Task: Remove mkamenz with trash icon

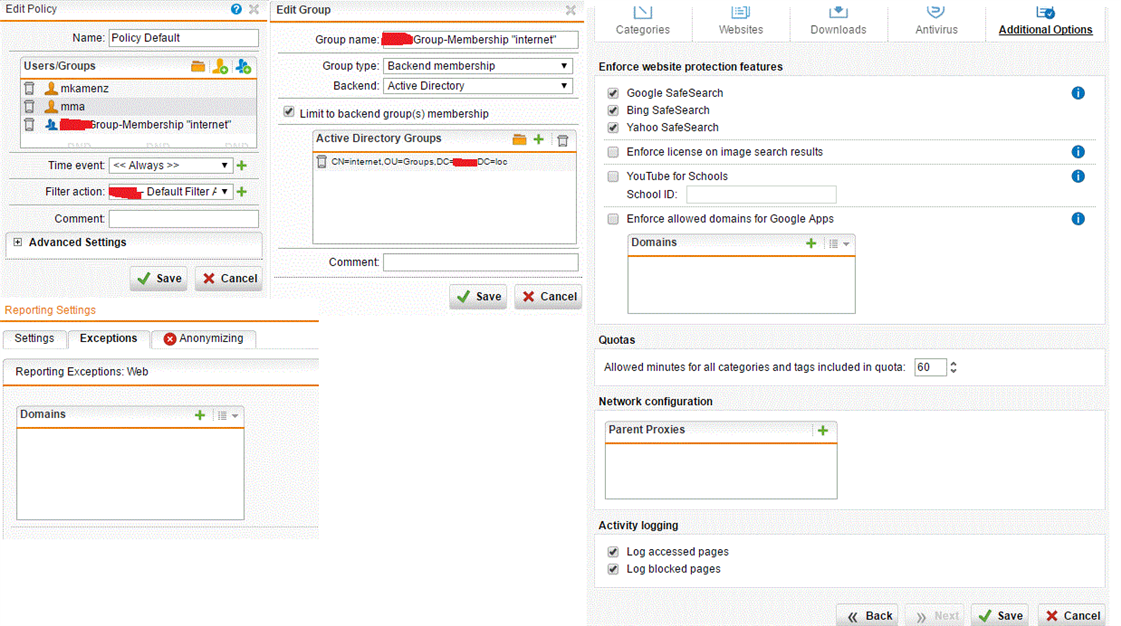Action: 29,89
